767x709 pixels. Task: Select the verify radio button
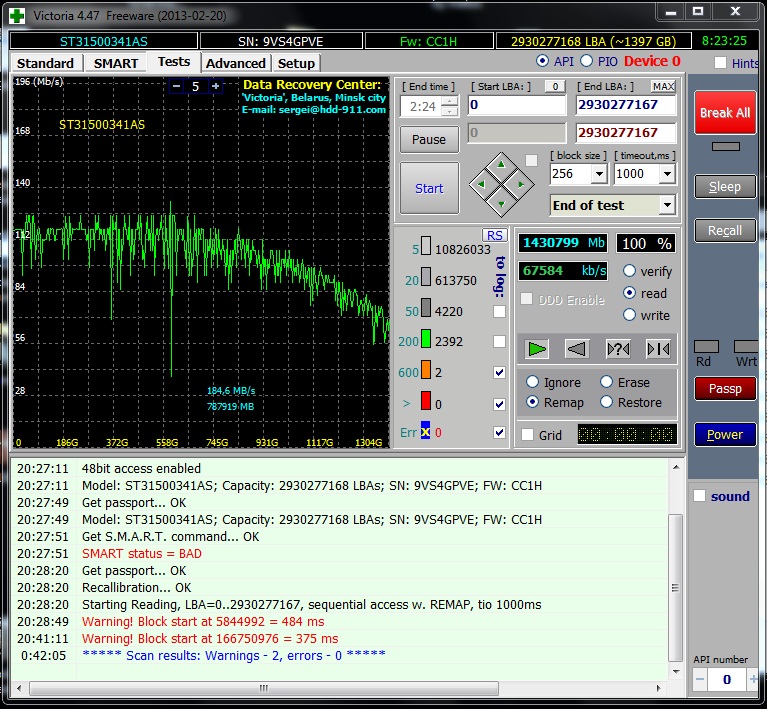630,271
